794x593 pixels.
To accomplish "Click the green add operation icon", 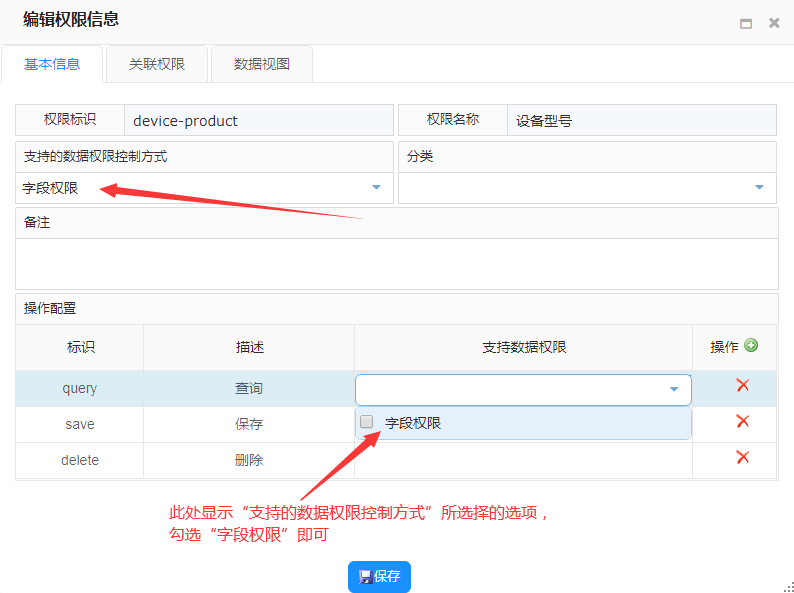I will click(x=751, y=346).
